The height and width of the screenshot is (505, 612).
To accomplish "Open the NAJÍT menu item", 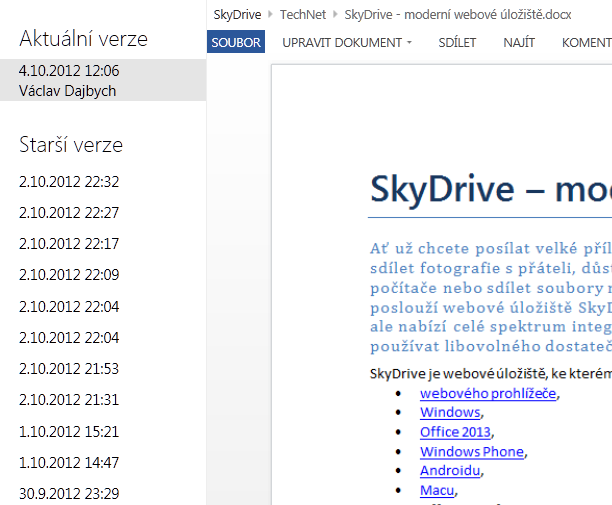I will click(x=519, y=42).
